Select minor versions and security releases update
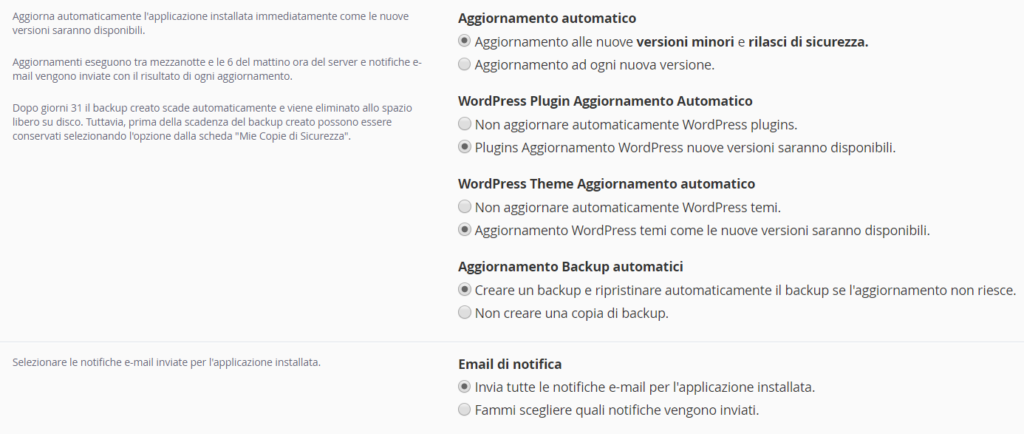 click(464, 42)
